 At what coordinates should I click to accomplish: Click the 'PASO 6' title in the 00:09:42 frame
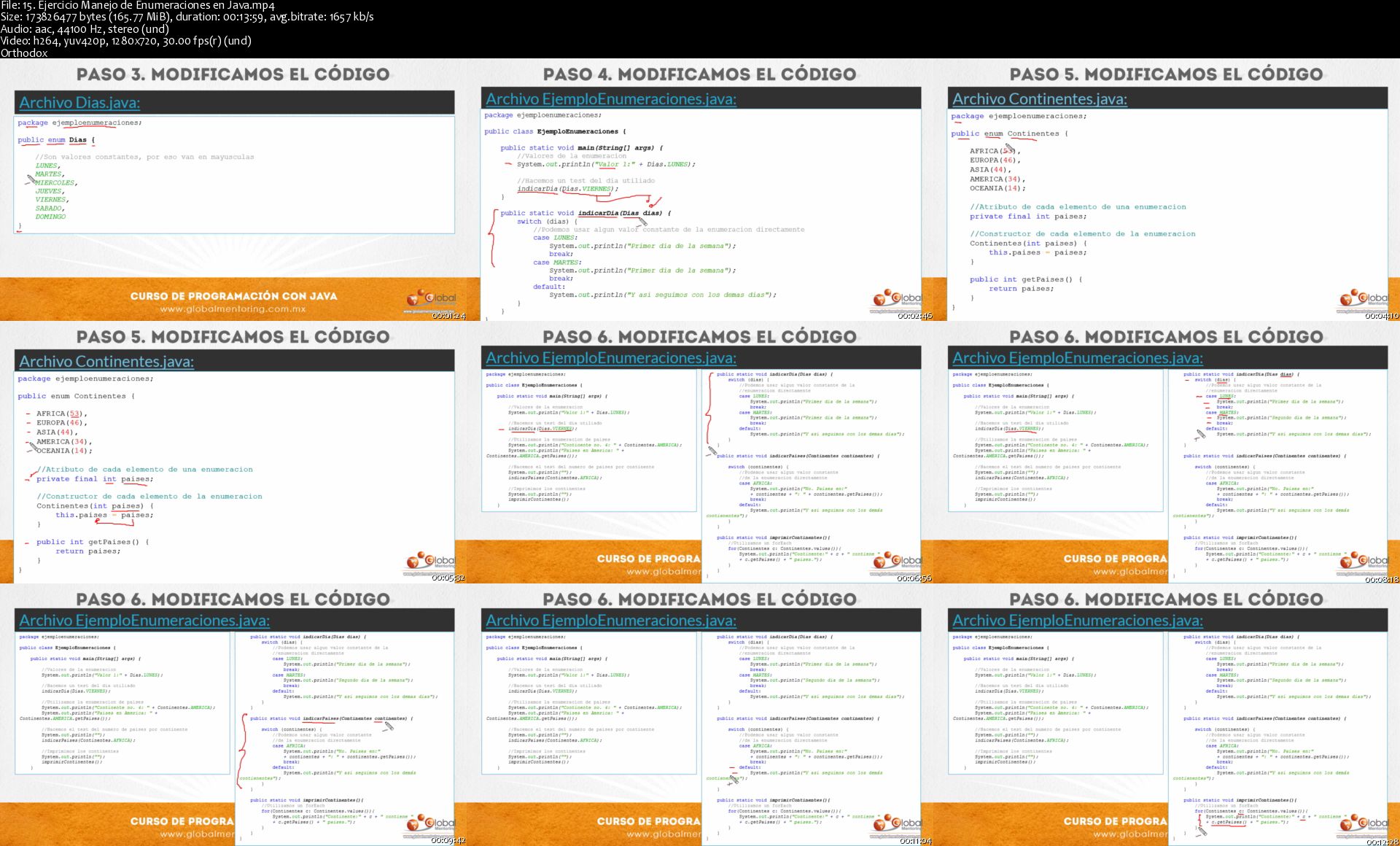pyautogui.click(x=233, y=599)
